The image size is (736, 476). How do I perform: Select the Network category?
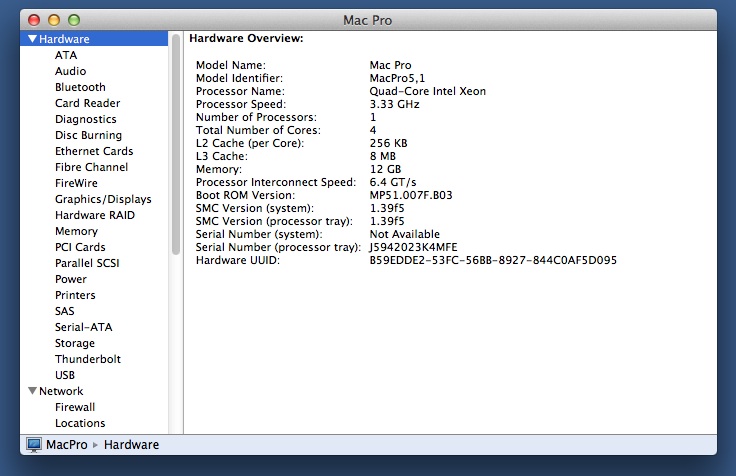point(61,391)
